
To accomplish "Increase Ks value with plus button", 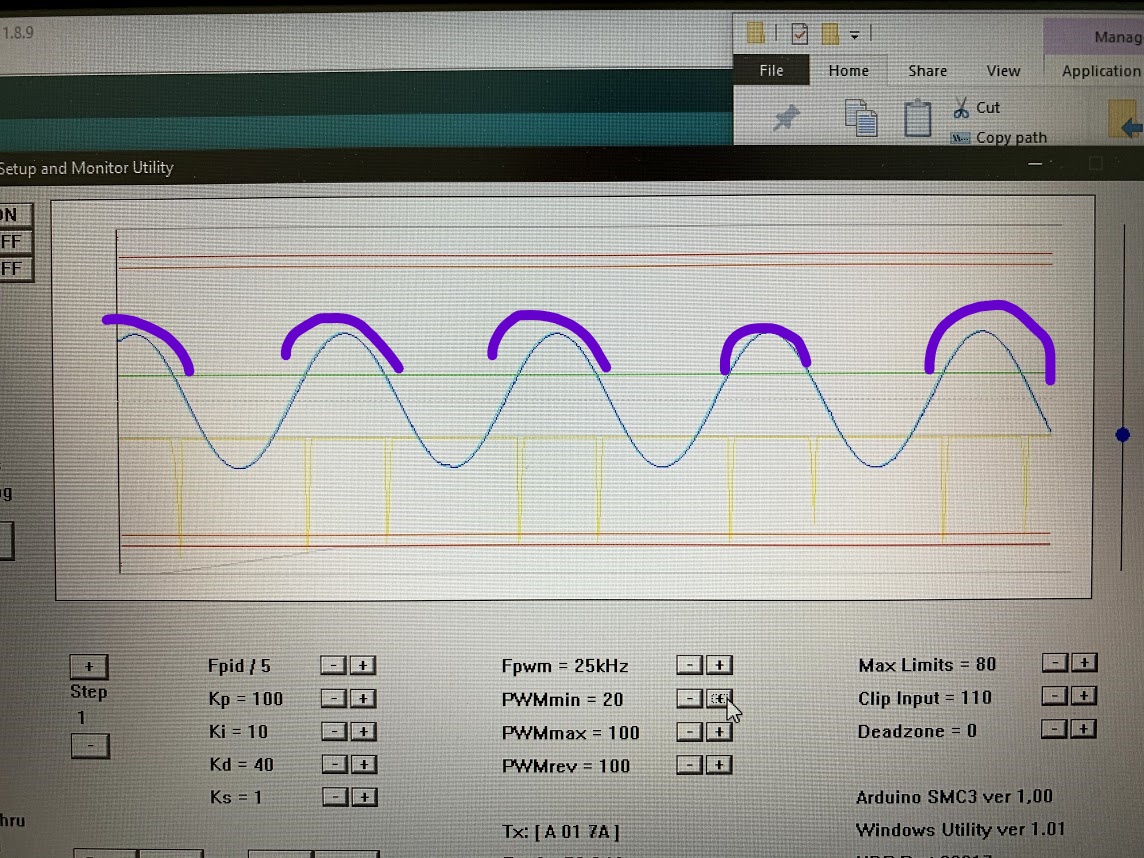I will [x=364, y=797].
